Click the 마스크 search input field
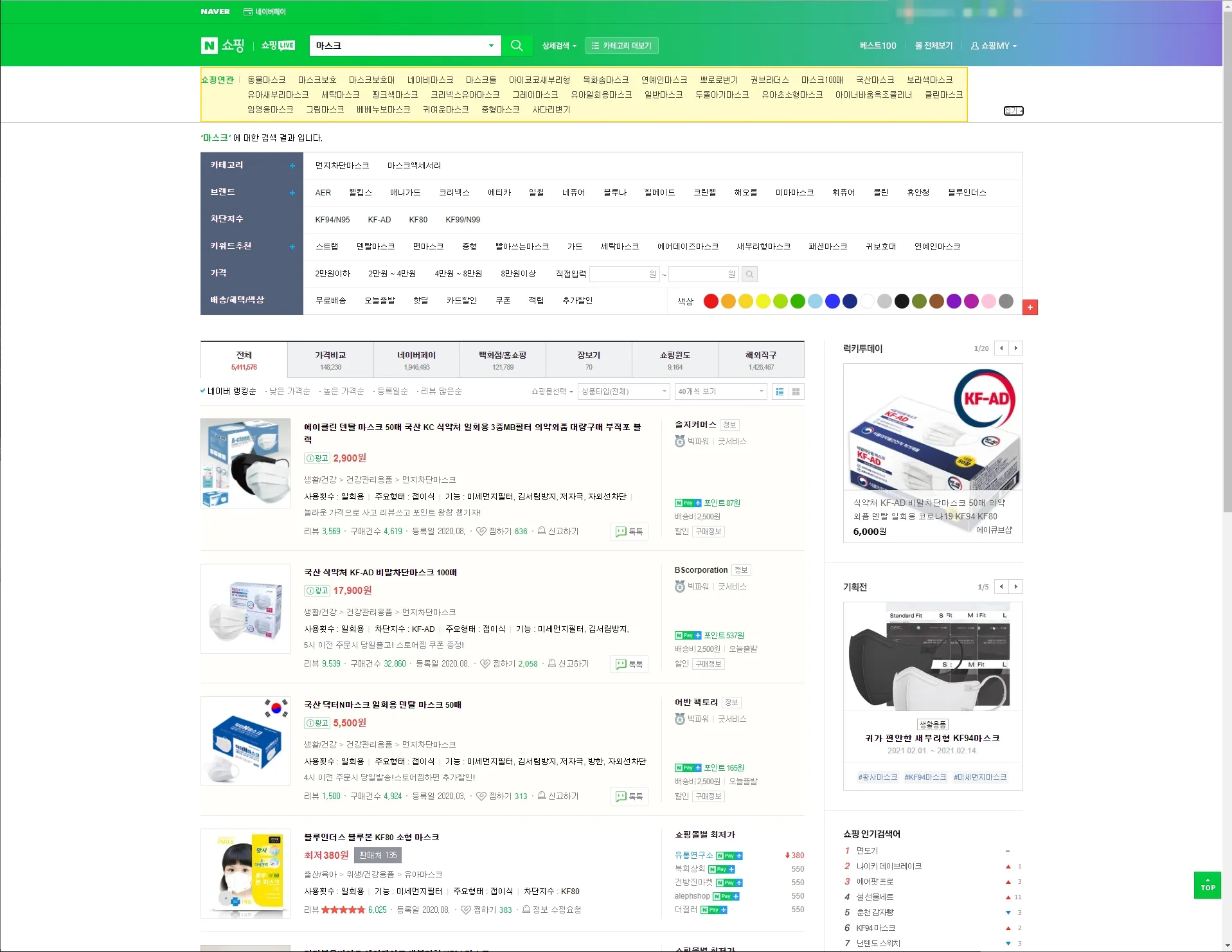 coord(398,46)
